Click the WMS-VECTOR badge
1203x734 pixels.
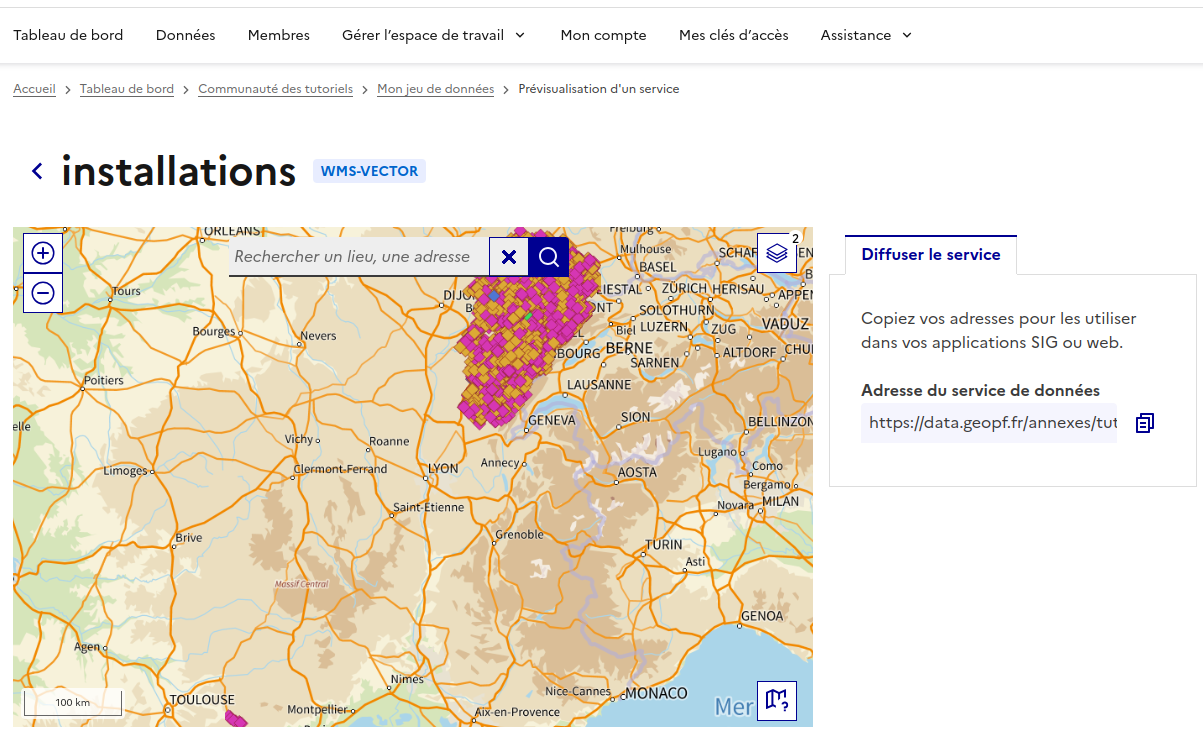click(369, 171)
